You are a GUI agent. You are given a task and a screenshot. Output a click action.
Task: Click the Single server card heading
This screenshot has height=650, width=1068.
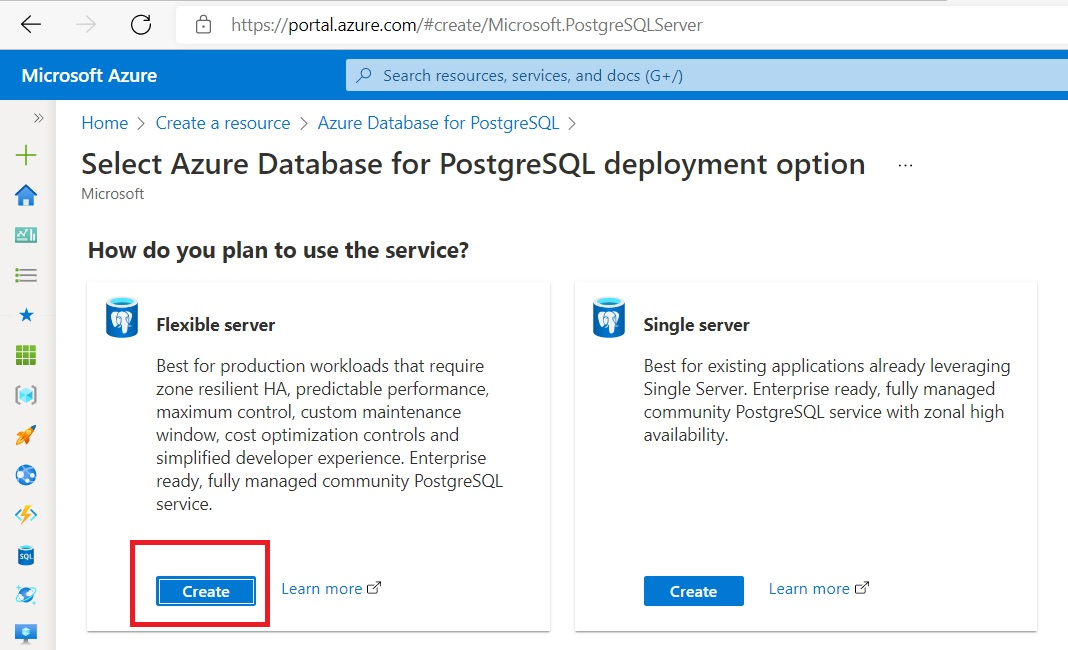pos(696,325)
